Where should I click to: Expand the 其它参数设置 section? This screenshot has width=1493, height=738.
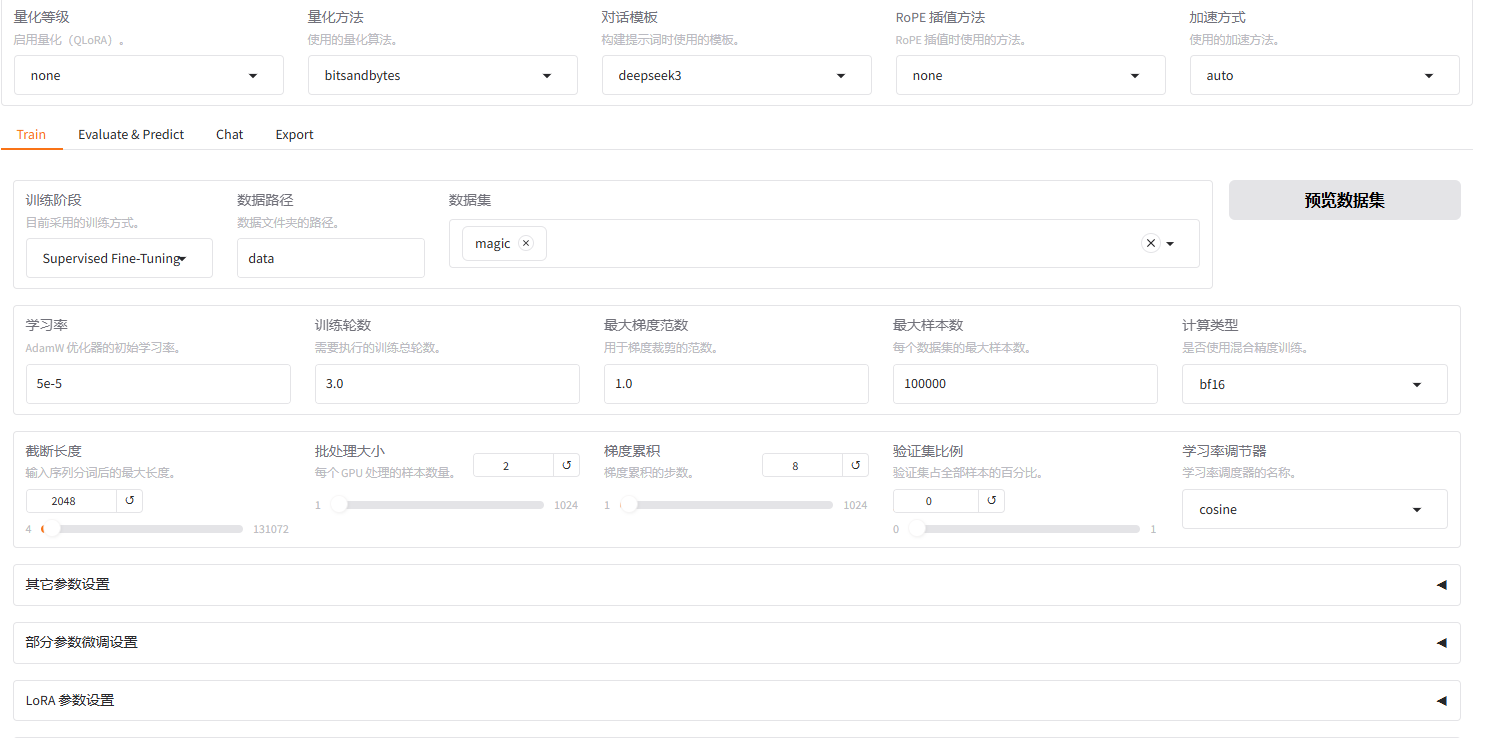pyautogui.click(x=736, y=584)
